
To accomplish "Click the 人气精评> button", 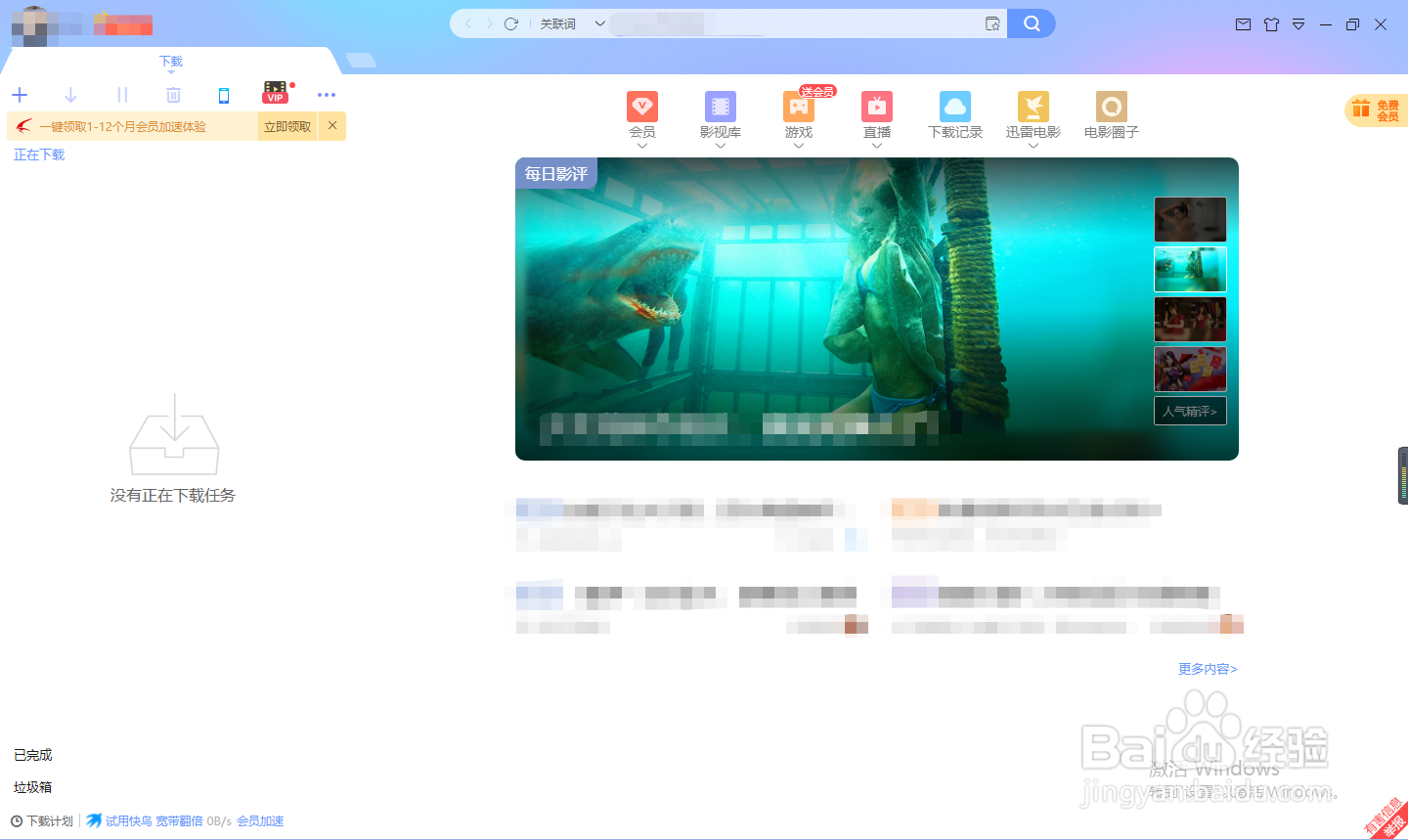I will (1190, 411).
